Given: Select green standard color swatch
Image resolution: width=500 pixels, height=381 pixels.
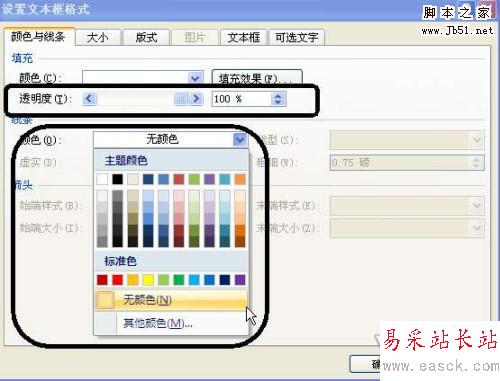Looking at the screenshot, I should pos(179,280).
